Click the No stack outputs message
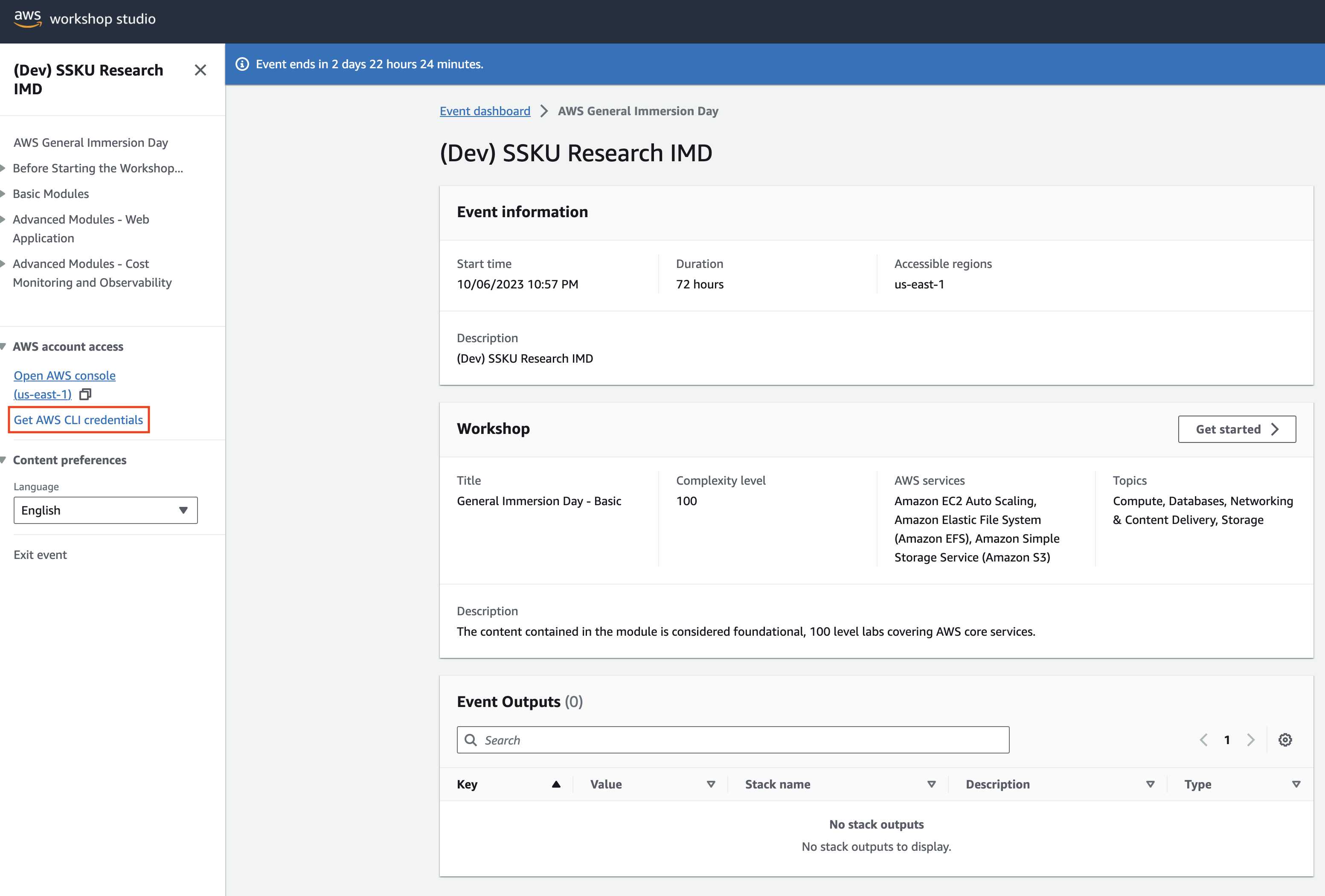The image size is (1325, 896). (x=876, y=825)
